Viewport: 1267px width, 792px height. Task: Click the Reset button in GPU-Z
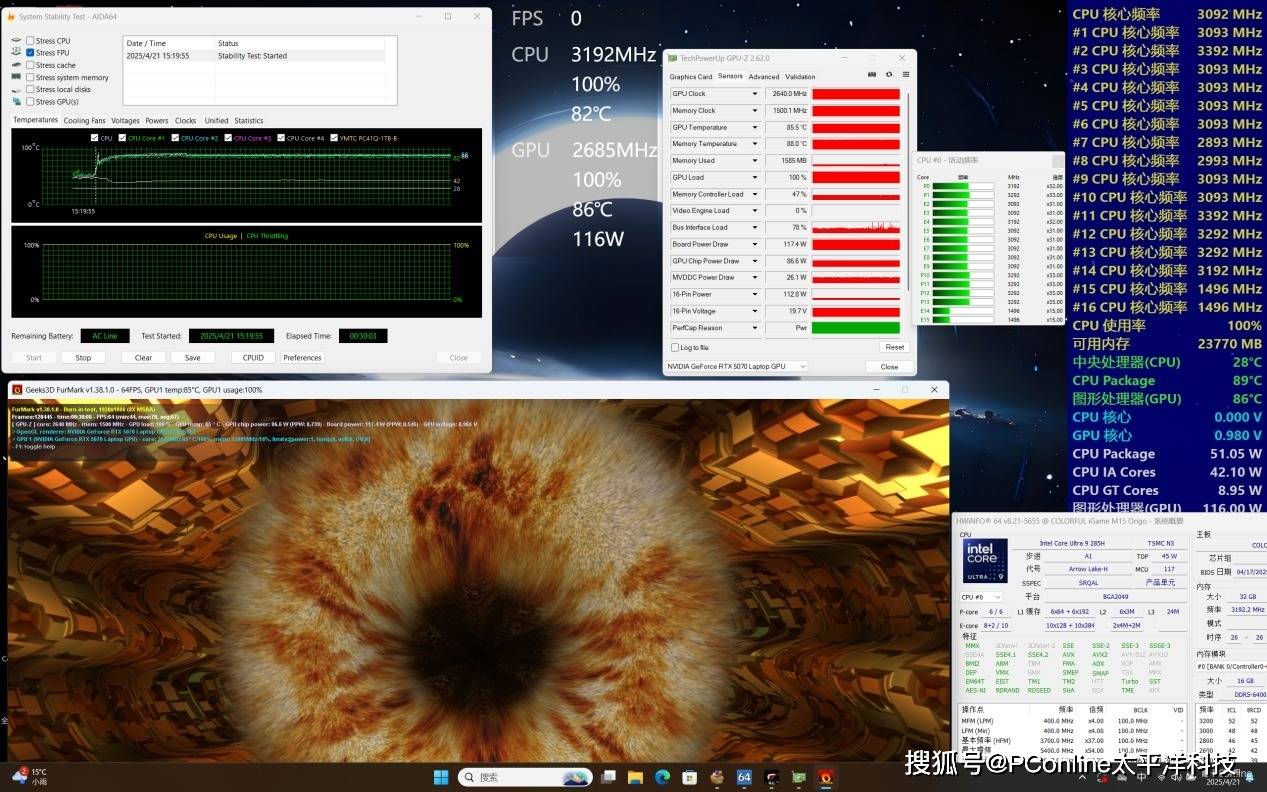click(894, 347)
